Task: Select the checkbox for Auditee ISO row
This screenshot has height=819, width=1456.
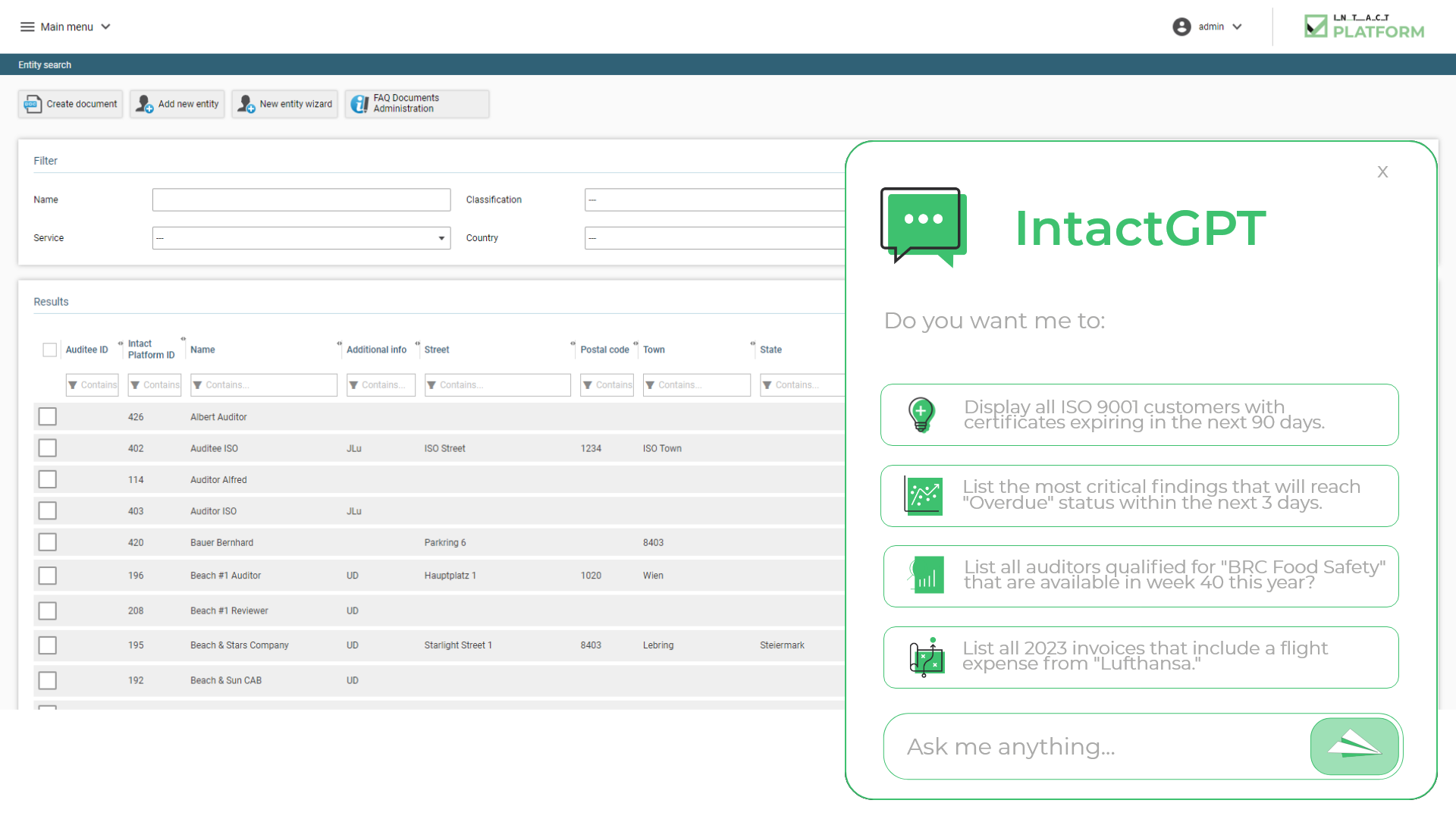Action: pos(48,447)
